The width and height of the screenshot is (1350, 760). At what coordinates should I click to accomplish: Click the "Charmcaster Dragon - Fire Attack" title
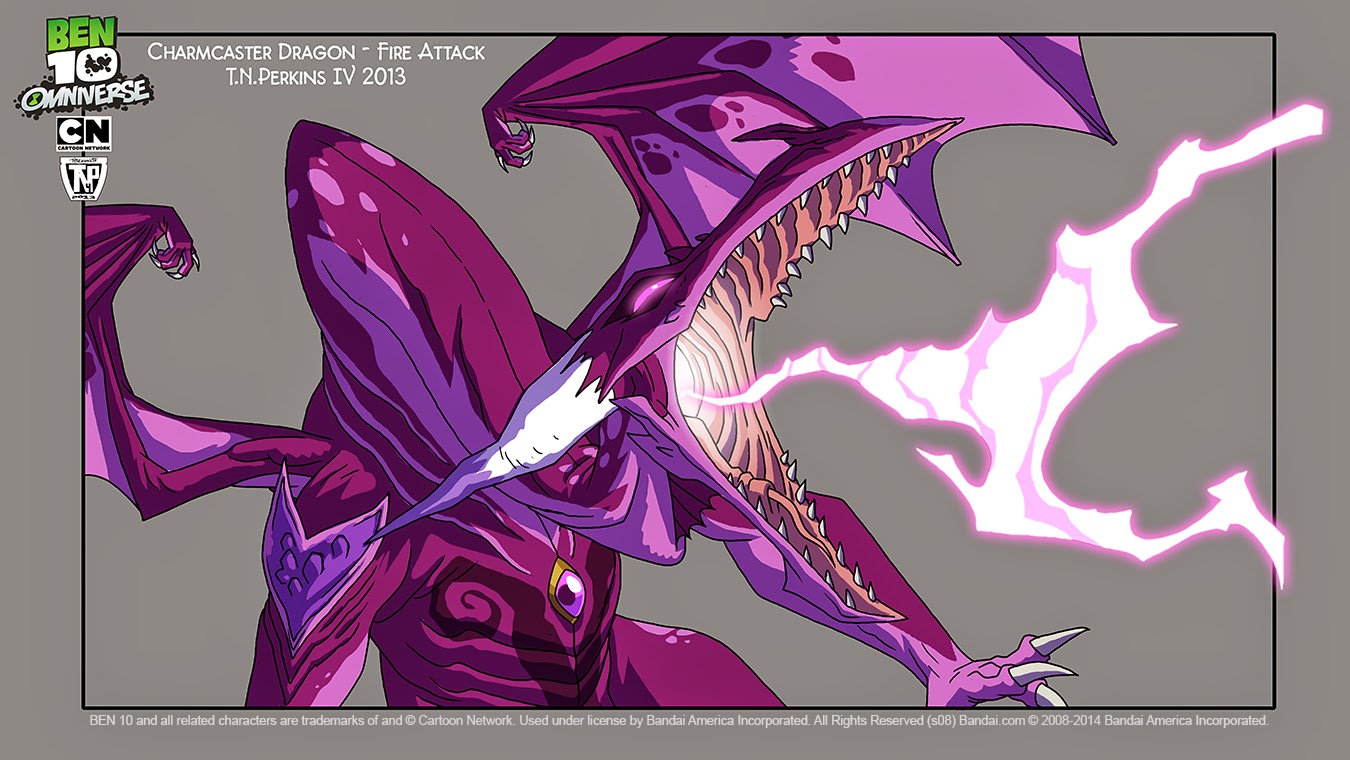click(x=316, y=52)
